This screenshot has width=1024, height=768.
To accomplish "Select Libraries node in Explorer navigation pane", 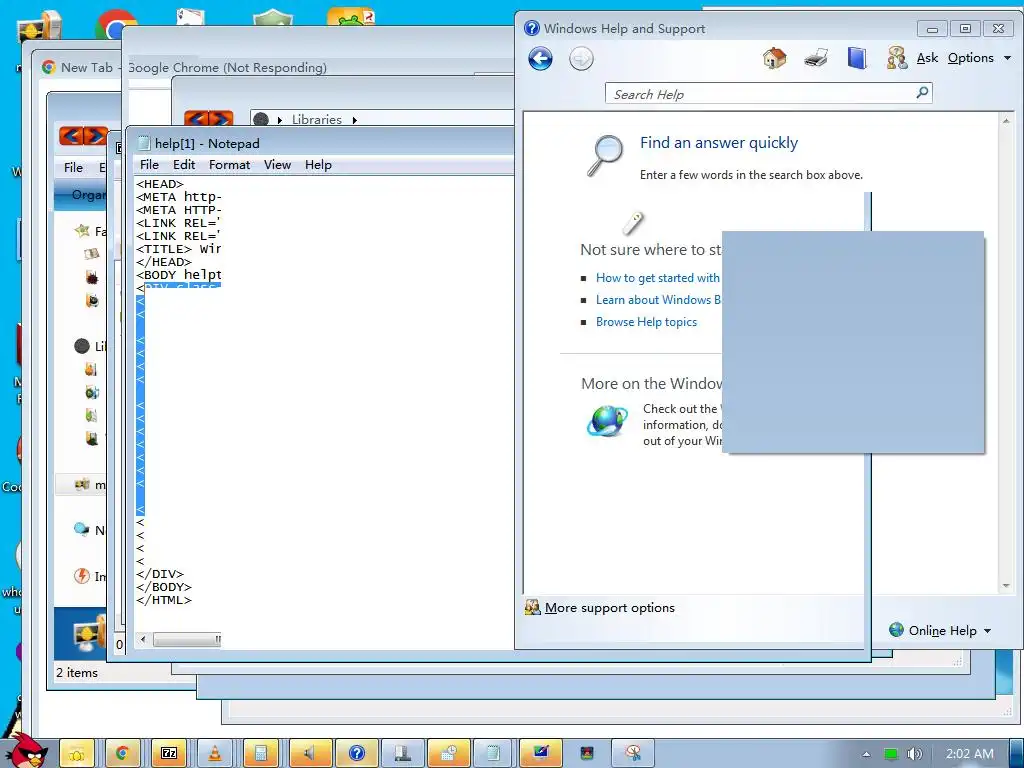I will pyautogui.click(x=82, y=346).
